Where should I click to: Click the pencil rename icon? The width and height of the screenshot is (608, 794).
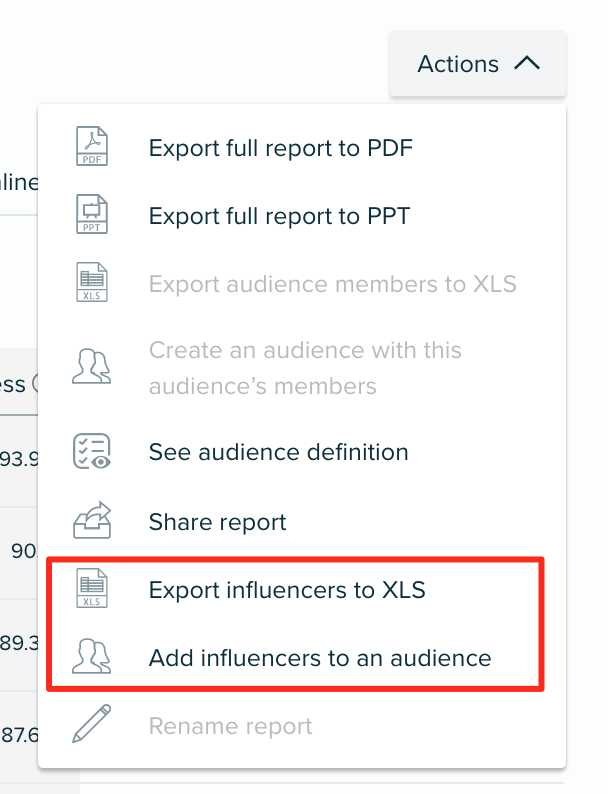click(x=92, y=724)
